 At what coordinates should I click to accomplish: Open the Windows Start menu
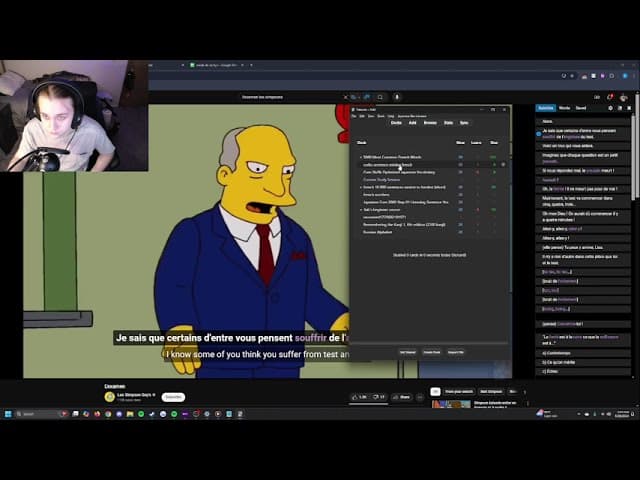(8, 414)
